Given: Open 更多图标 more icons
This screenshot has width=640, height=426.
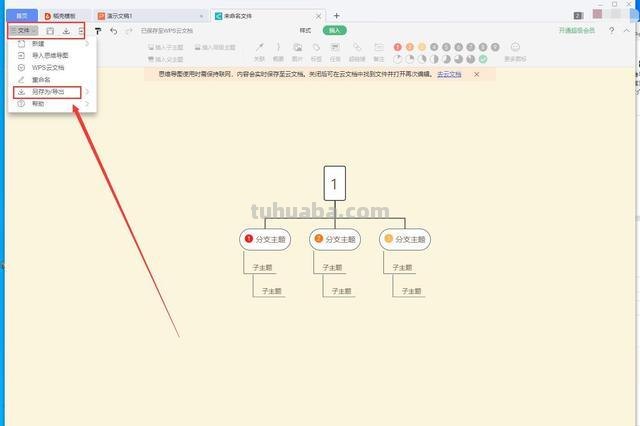Looking at the screenshot, I should click(515, 52).
